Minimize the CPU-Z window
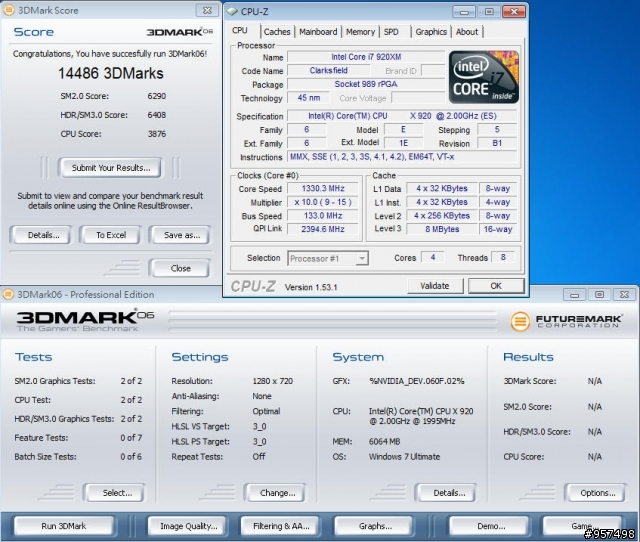The image size is (640, 542). tap(464, 12)
